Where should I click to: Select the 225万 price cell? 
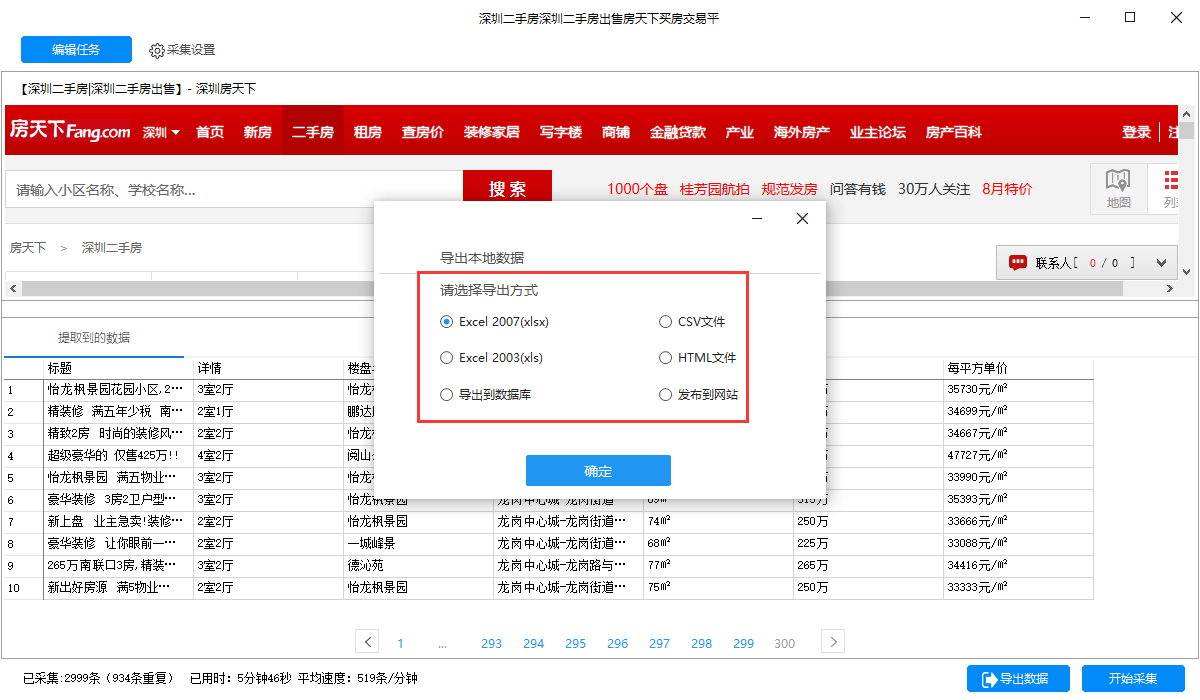click(x=868, y=543)
